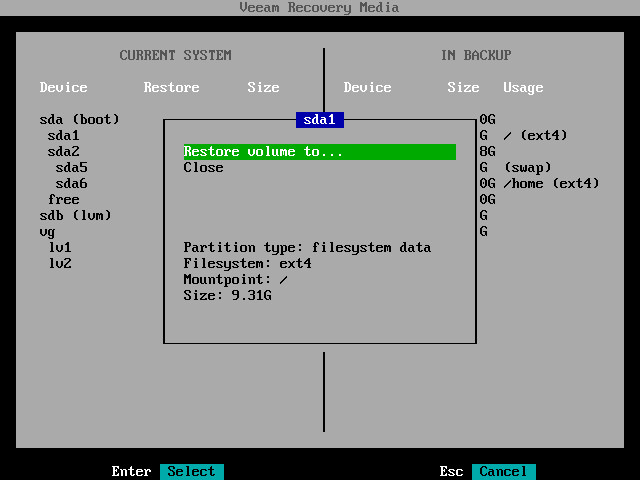
Task: Select the sda5 partition row
Action: tap(71, 167)
